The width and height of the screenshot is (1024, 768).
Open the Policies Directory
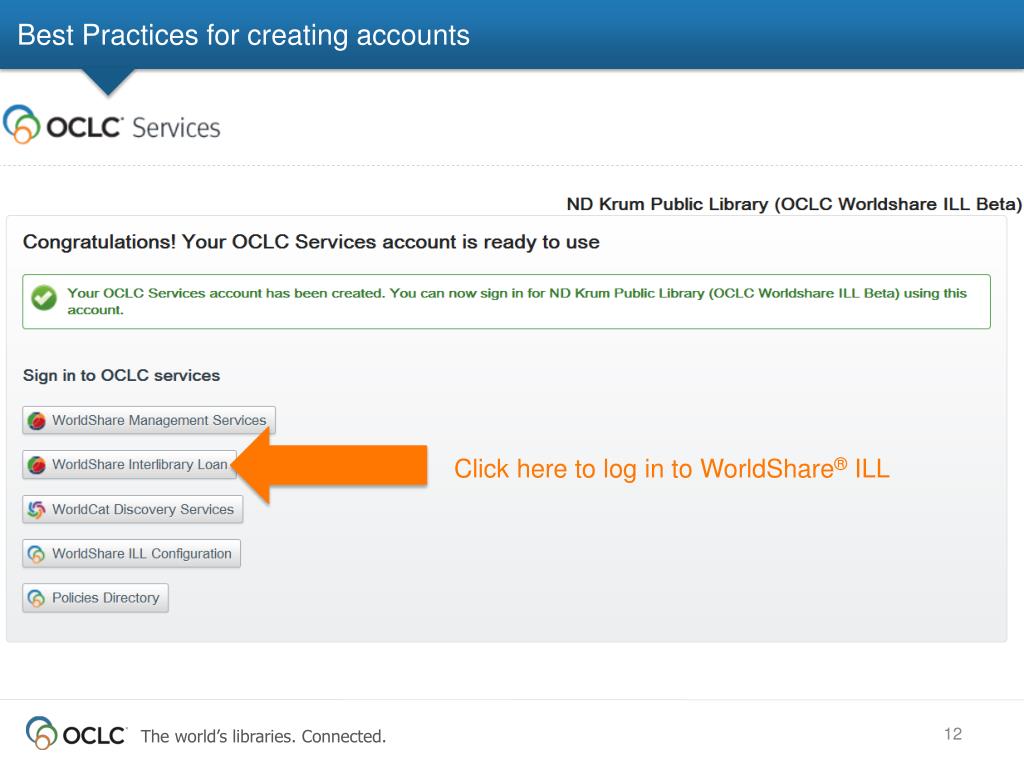point(95,598)
